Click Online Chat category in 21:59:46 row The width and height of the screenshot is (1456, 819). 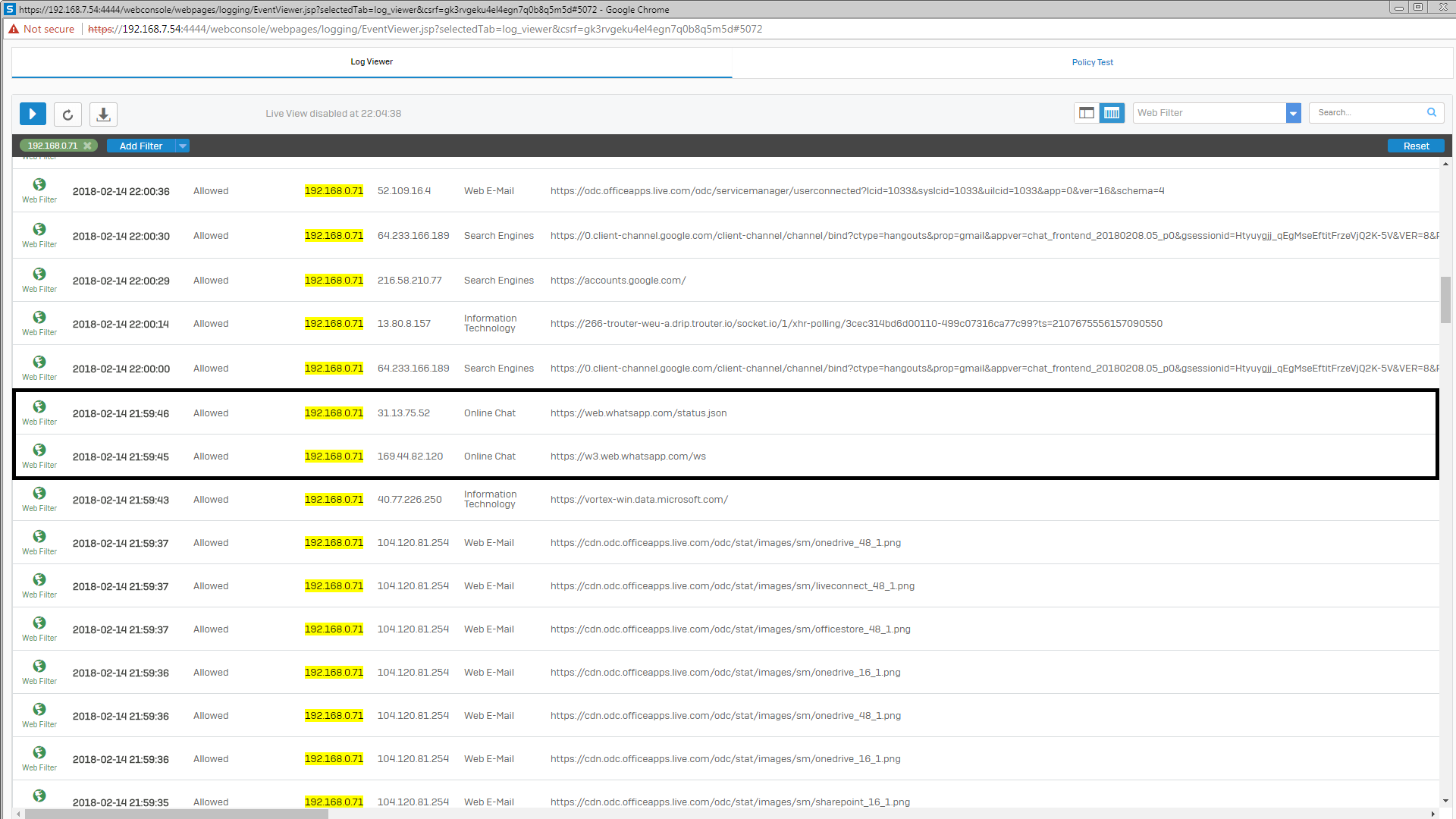pyautogui.click(x=490, y=413)
